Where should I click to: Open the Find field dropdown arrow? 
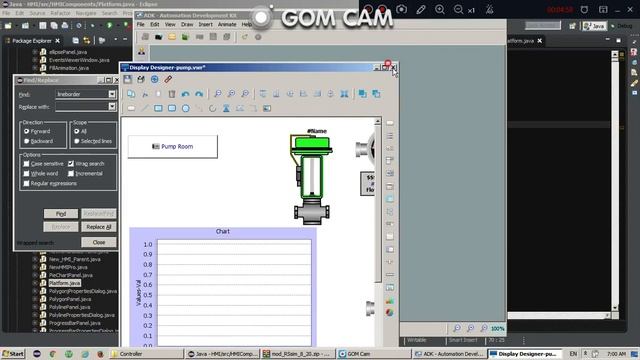click(112, 94)
